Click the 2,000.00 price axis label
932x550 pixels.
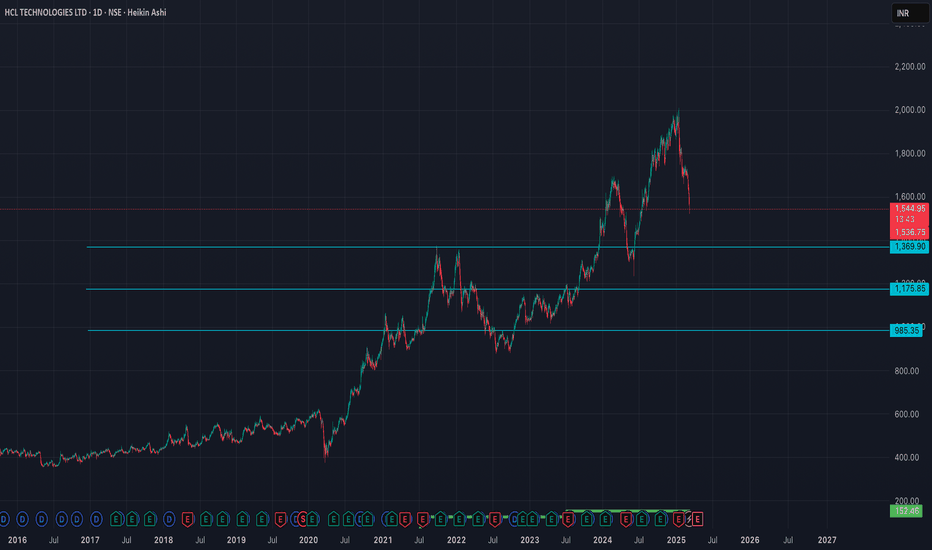[909, 110]
